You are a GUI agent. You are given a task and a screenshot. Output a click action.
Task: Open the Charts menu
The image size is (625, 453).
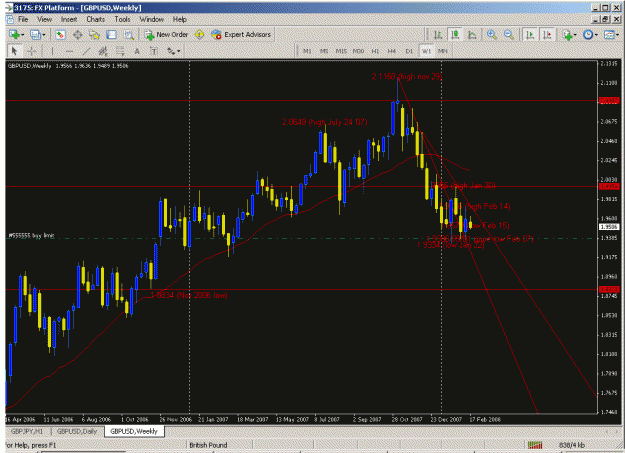[96, 19]
